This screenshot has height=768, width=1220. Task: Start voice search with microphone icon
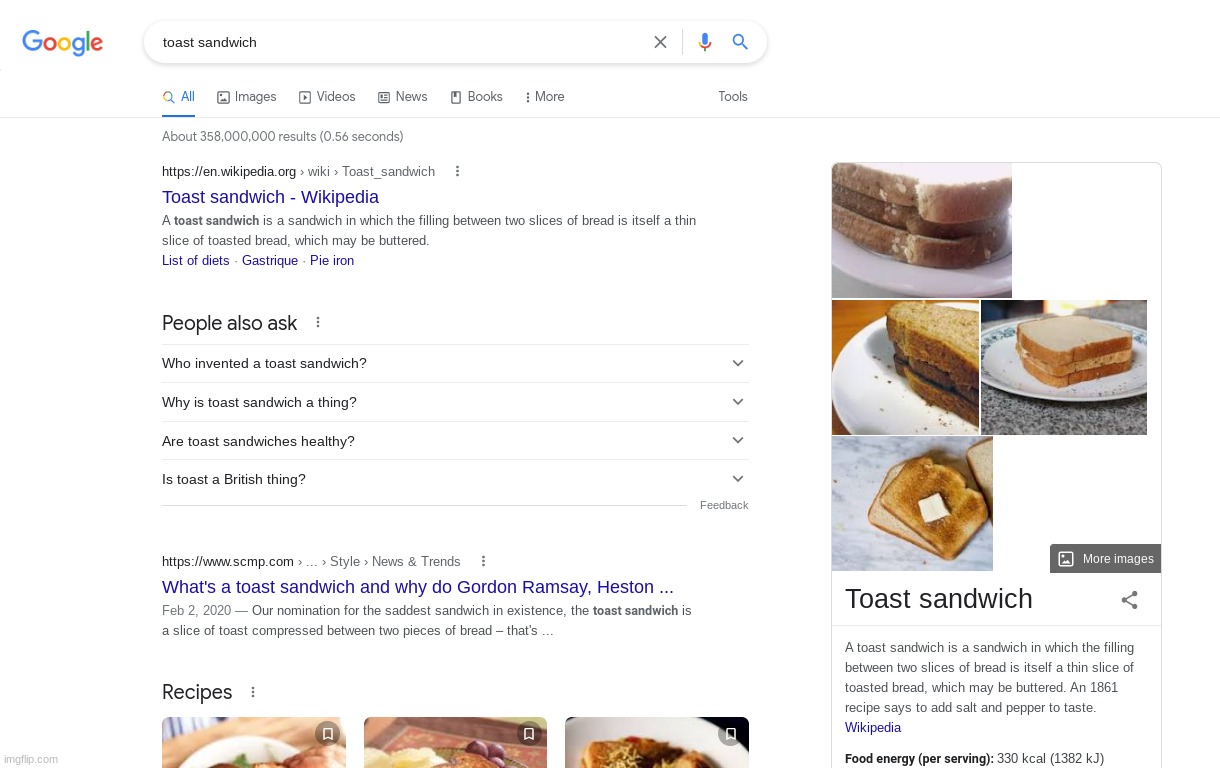click(705, 42)
